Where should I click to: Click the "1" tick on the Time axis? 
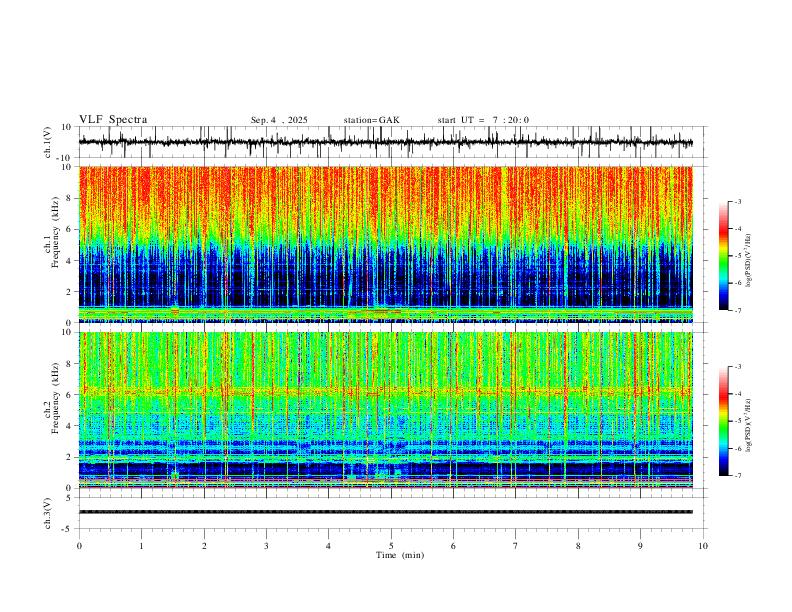point(142,546)
